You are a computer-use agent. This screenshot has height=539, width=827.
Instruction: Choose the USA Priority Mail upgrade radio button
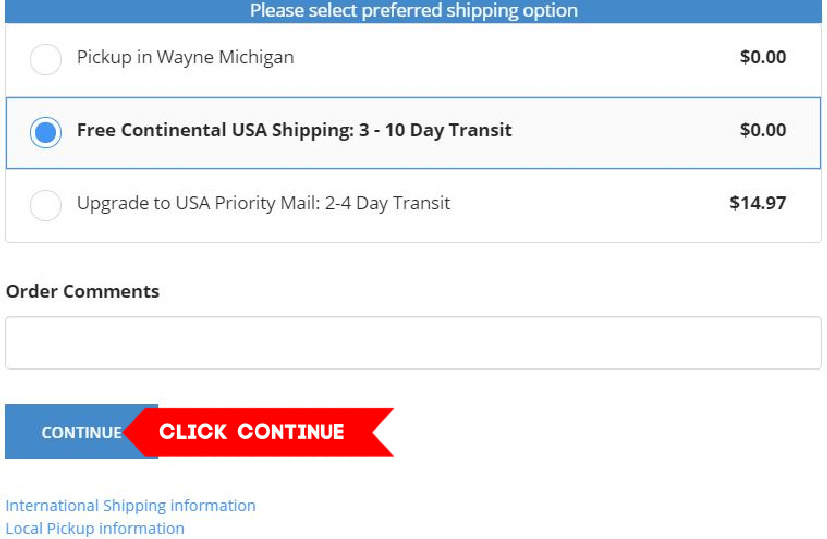tap(46, 205)
